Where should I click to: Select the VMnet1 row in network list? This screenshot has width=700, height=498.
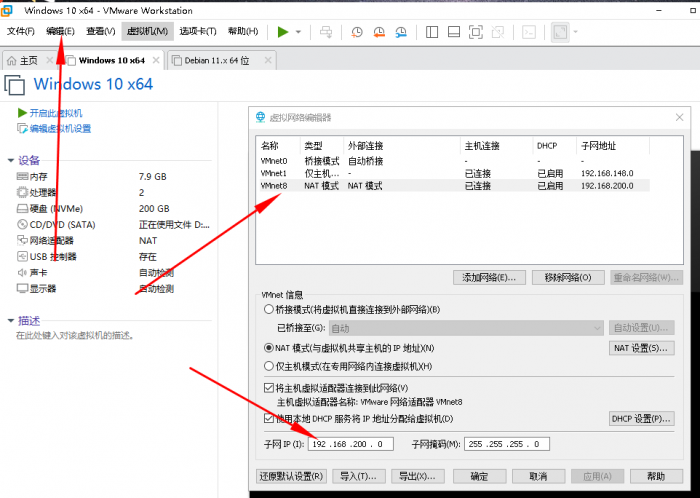pyautogui.click(x=454, y=173)
